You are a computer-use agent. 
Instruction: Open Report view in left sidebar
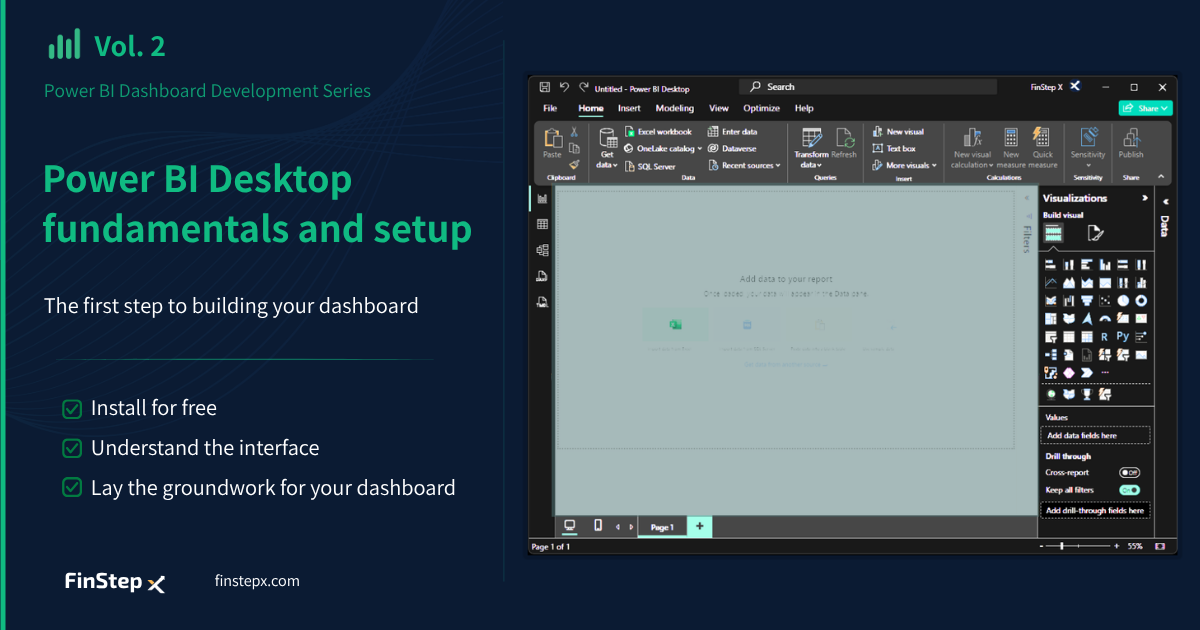click(542, 200)
